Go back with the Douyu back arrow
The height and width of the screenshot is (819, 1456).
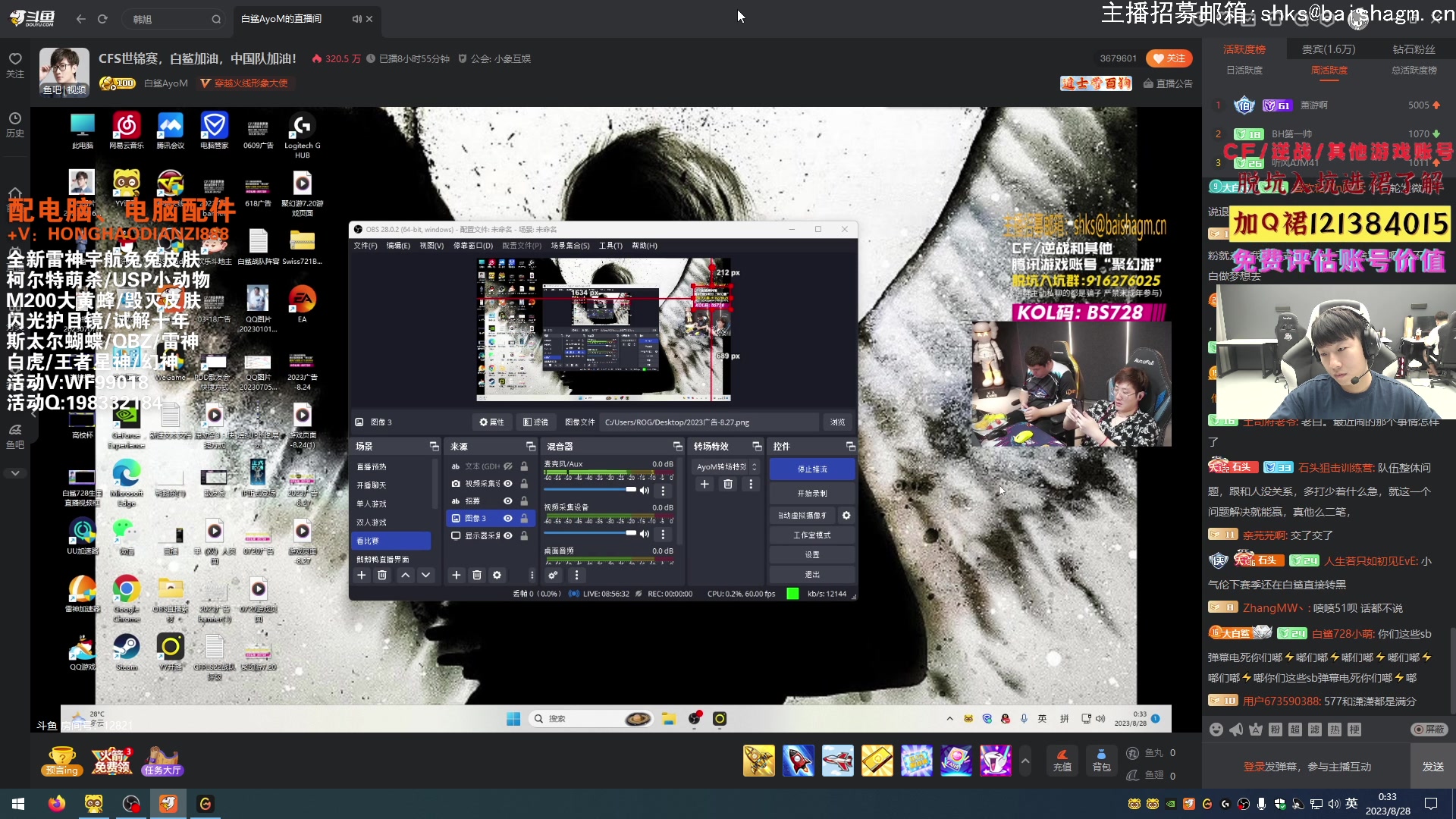tap(81, 19)
